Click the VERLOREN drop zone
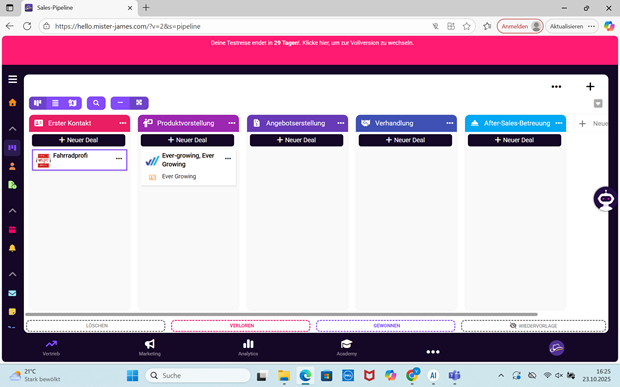The image size is (620, 387). pos(241,326)
